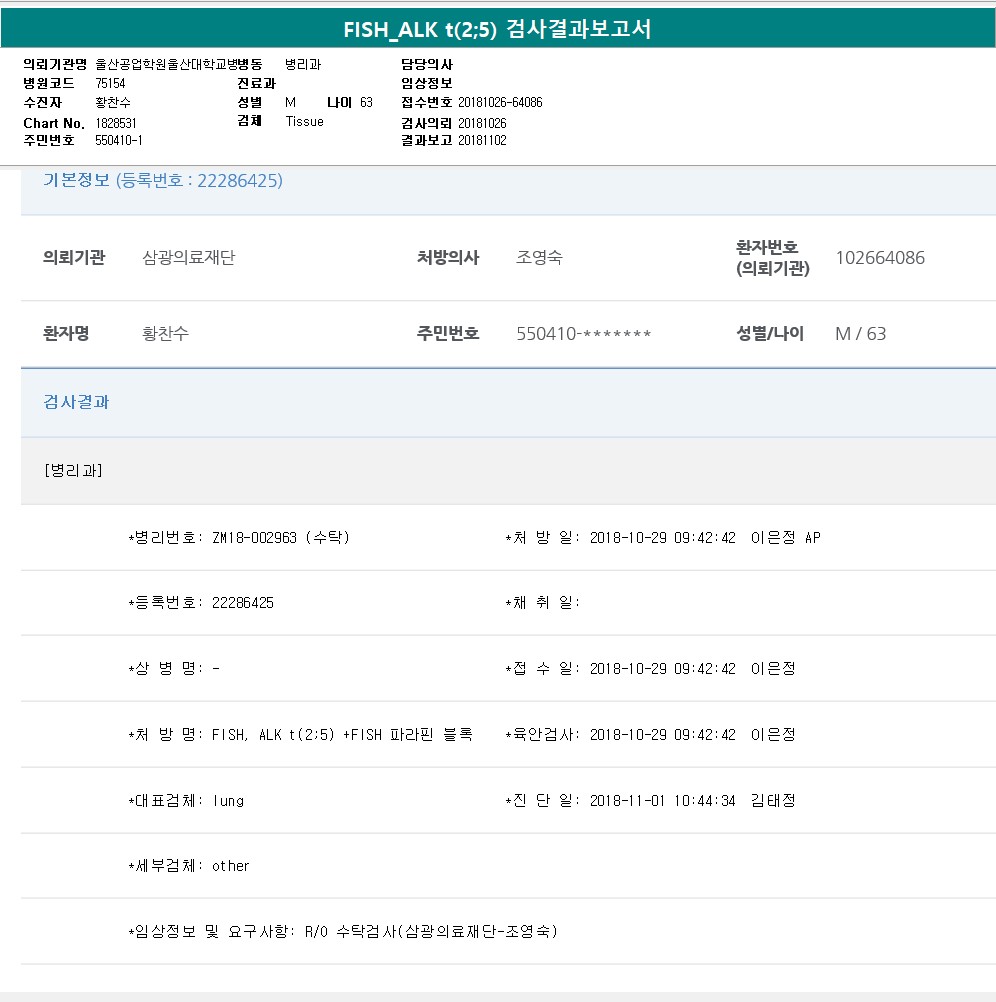996x1002 pixels.
Task: Select the Chart No. 1828531 value
Action: click(116, 122)
